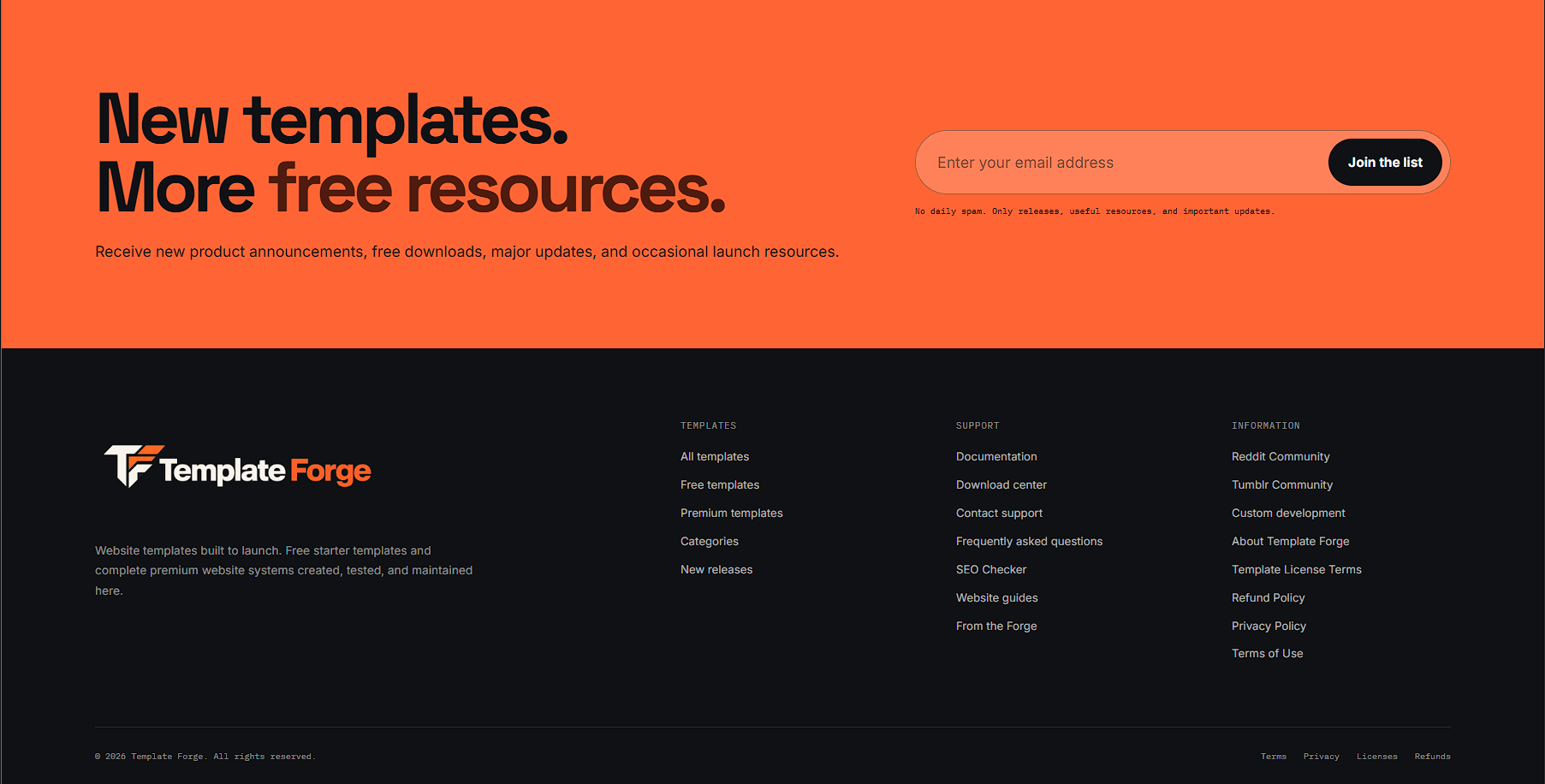Click the Terms of Use link
The width and height of the screenshot is (1545, 784).
(x=1268, y=654)
